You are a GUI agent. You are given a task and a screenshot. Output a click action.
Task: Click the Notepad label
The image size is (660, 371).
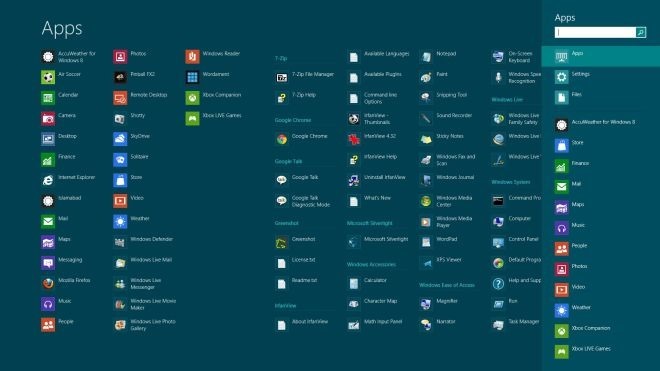click(446, 53)
